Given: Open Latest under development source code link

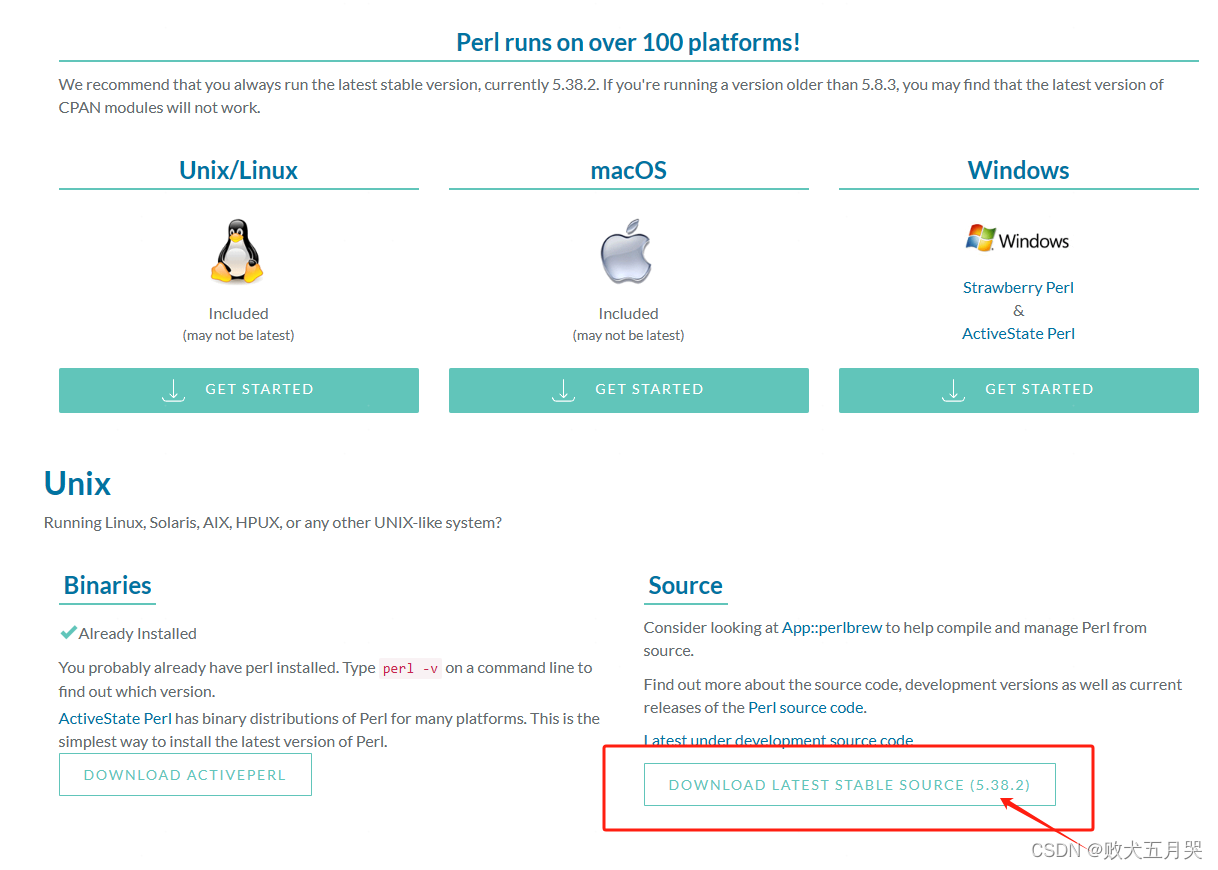Looking at the screenshot, I should coord(778,741).
